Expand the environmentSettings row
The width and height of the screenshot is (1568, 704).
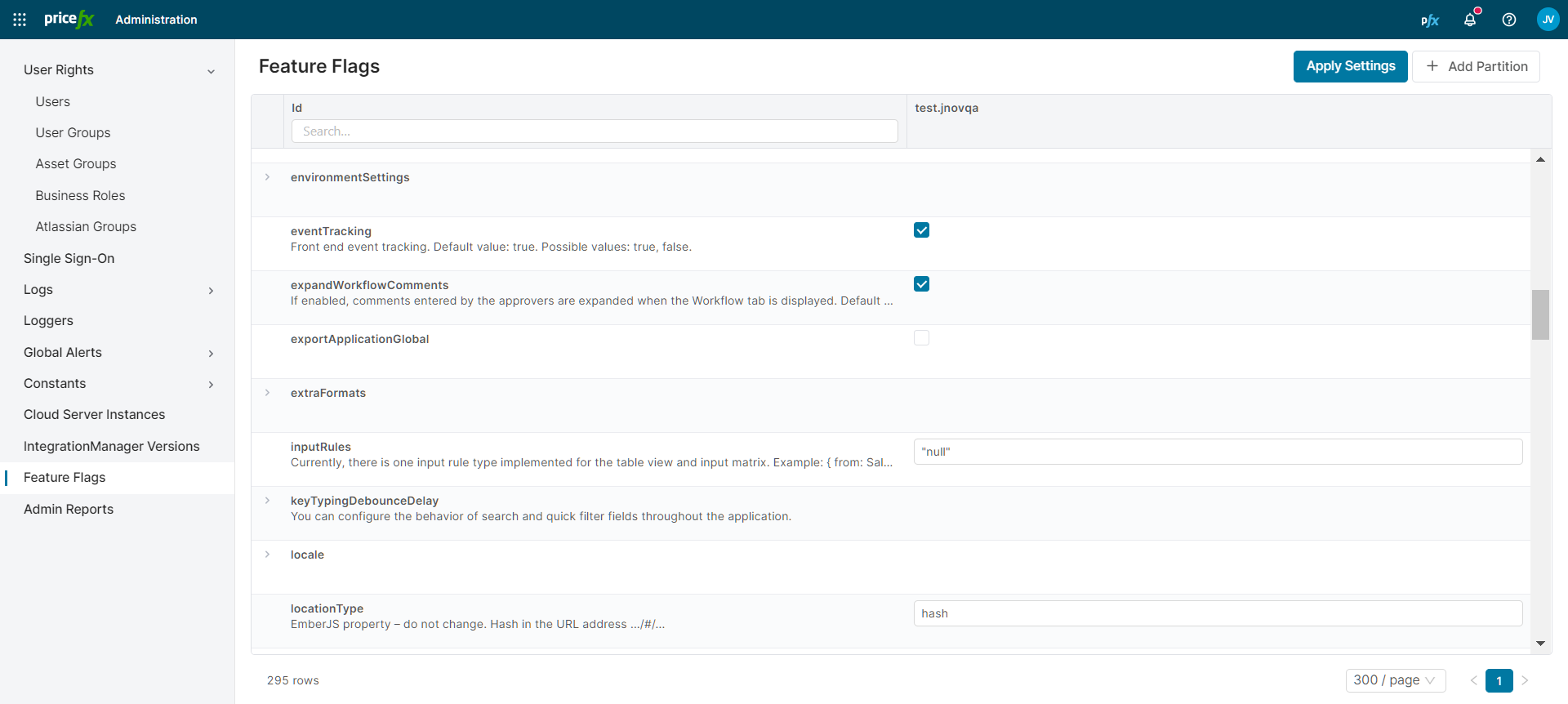pos(267,177)
